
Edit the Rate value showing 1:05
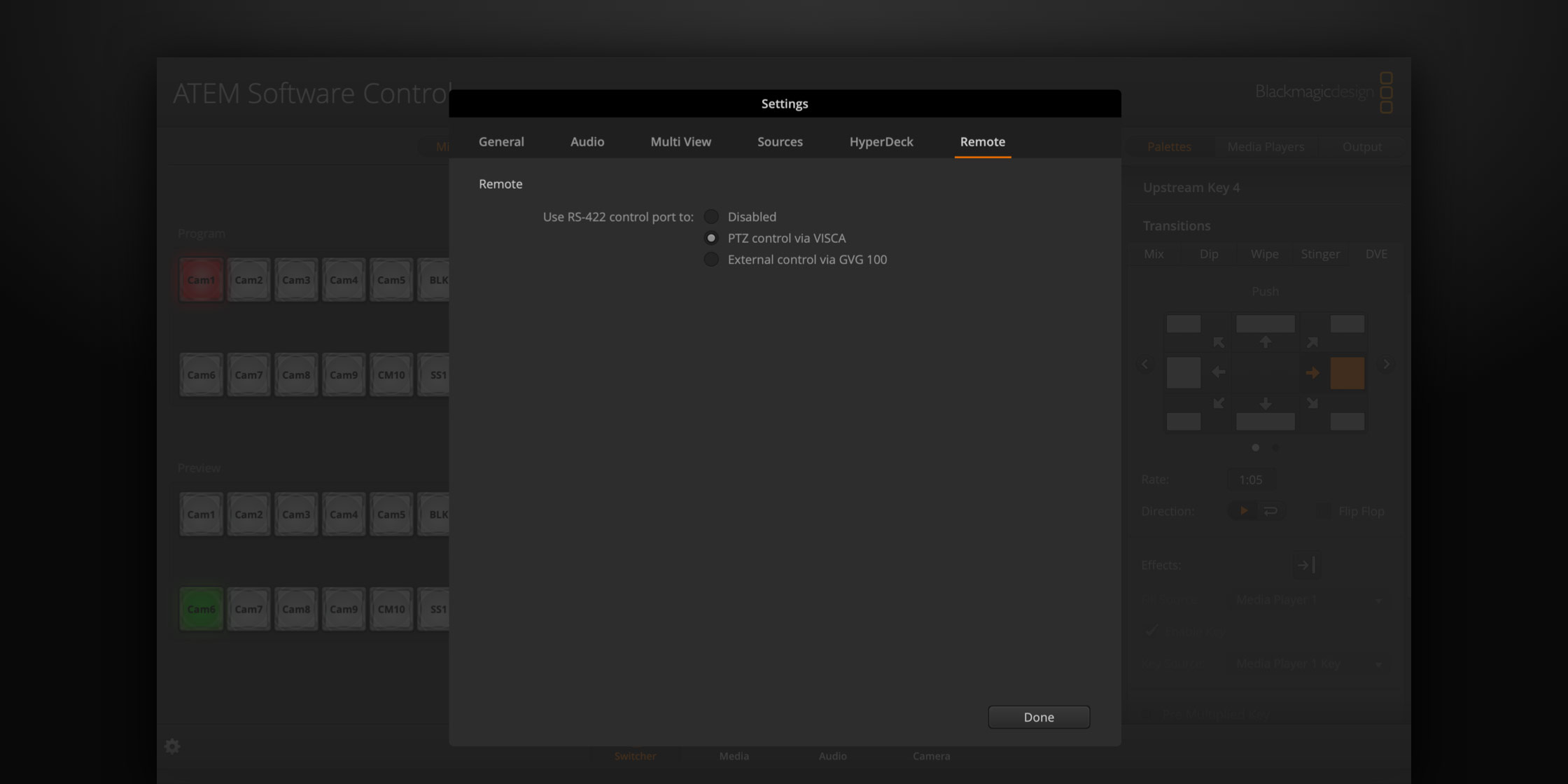point(1251,479)
